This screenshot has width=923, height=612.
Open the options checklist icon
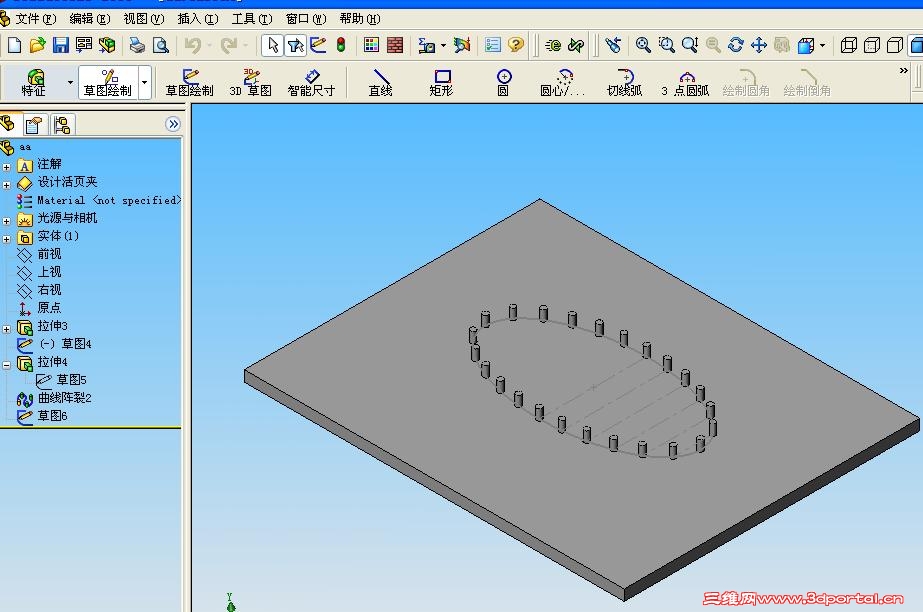(493, 45)
